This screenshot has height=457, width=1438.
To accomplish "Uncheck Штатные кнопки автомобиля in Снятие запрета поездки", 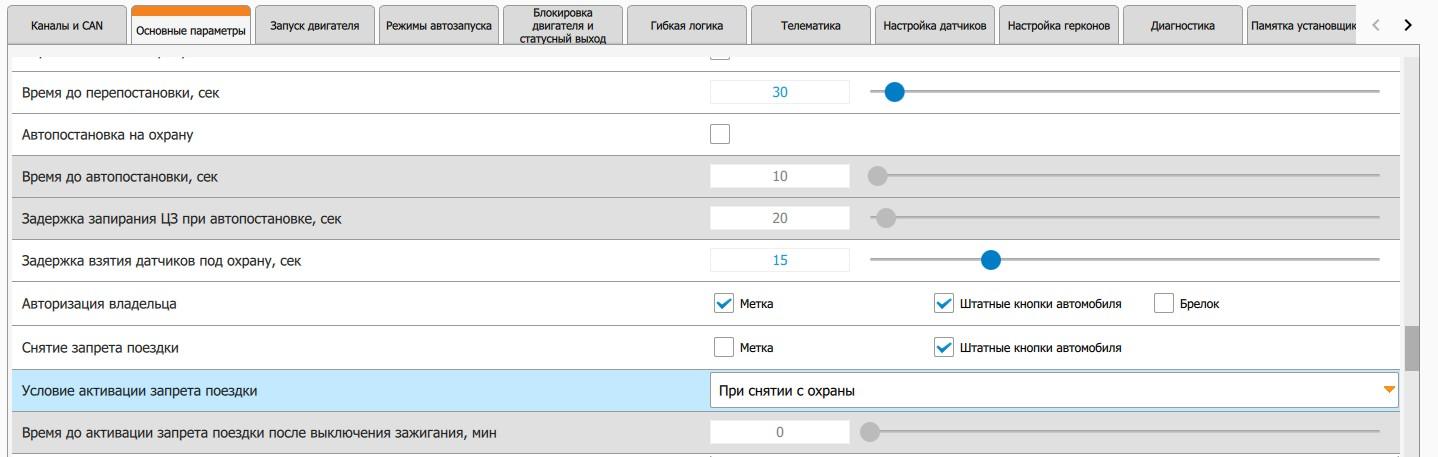I will point(943,348).
